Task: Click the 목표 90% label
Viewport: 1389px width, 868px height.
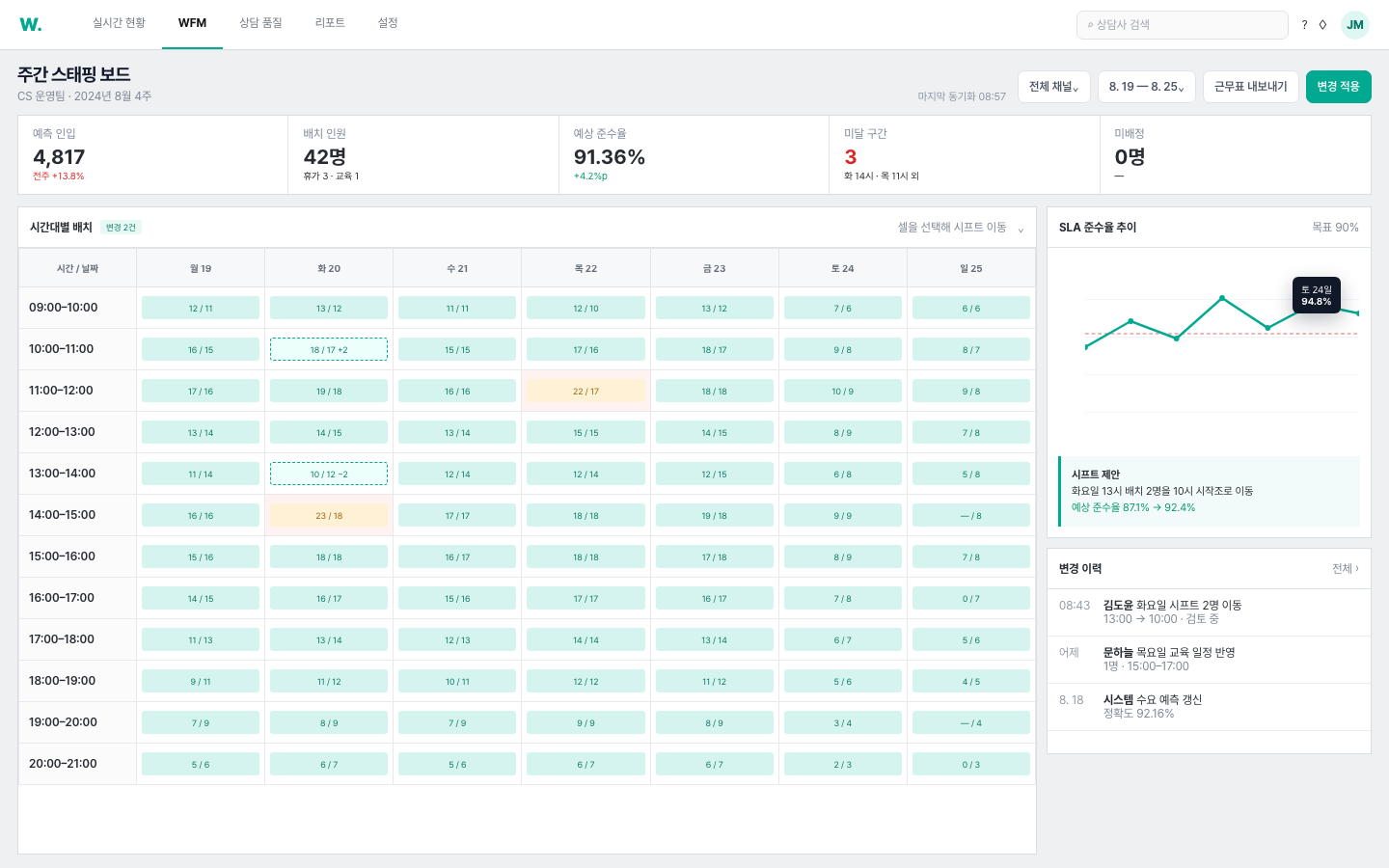Action: 1335,228
